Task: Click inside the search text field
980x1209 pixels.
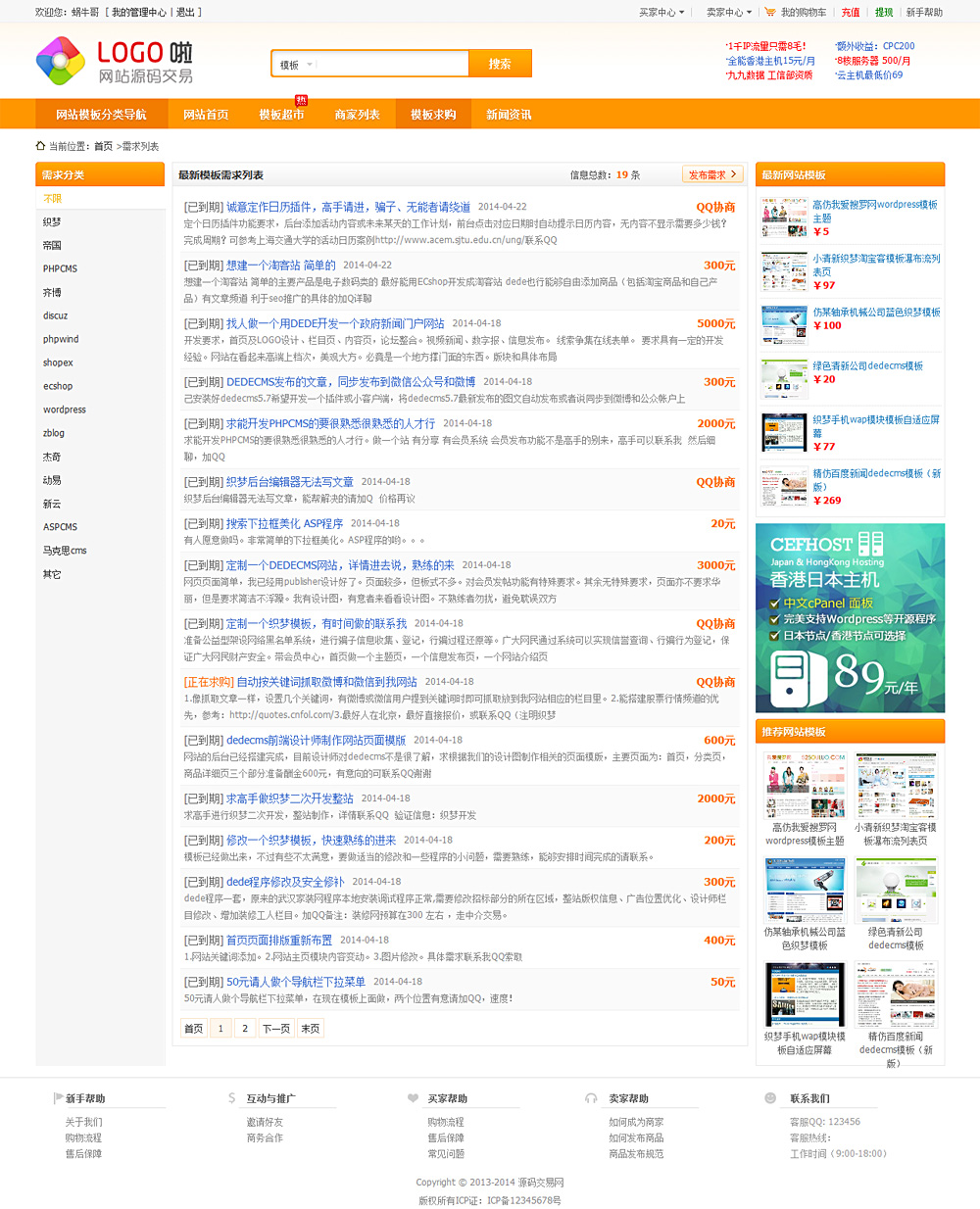Action: click(x=392, y=65)
